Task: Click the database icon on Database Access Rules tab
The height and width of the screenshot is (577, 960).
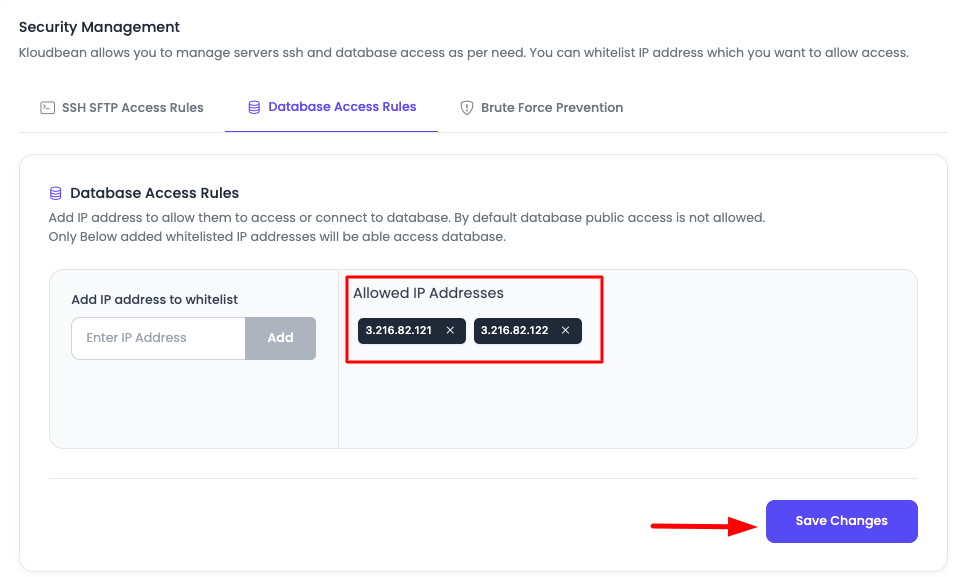Action: 253,107
